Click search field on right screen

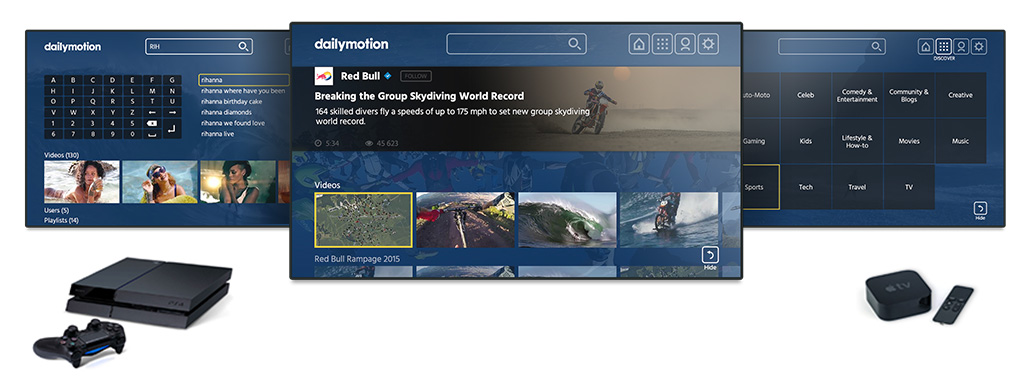832,47
